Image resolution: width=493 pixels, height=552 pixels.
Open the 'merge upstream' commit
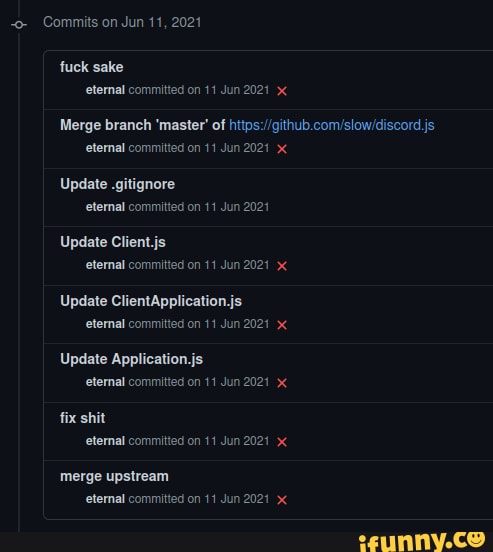click(x=114, y=477)
